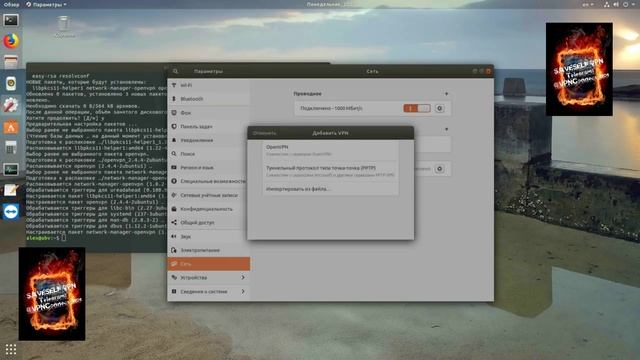Select Bluetooth in the settings sidebar

(x=209, y=99)
